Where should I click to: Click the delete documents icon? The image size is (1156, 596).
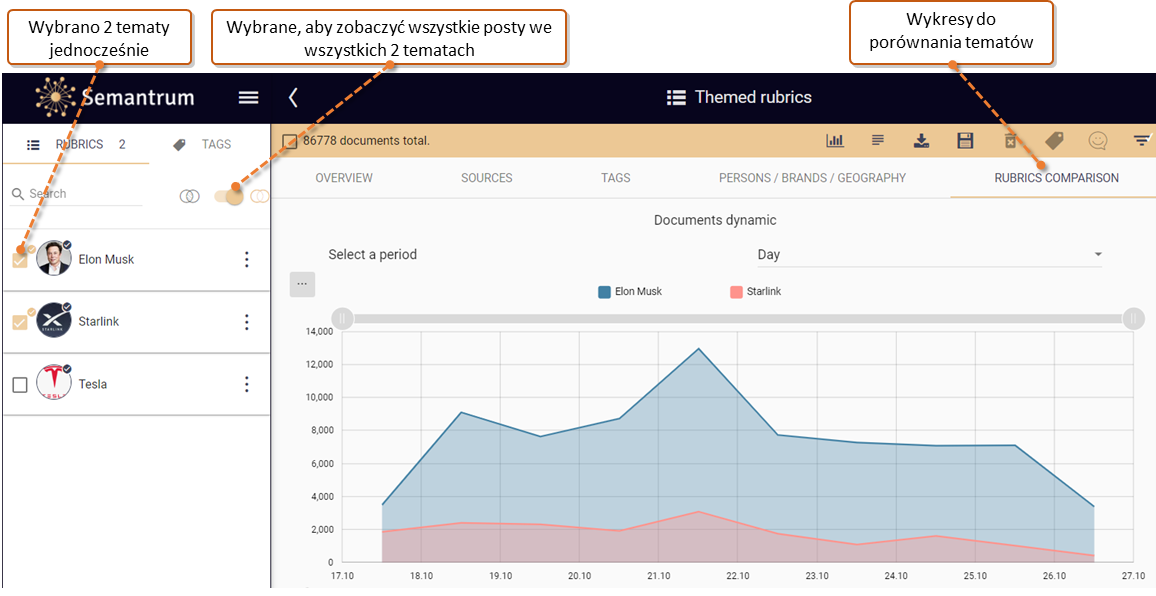1010,140
